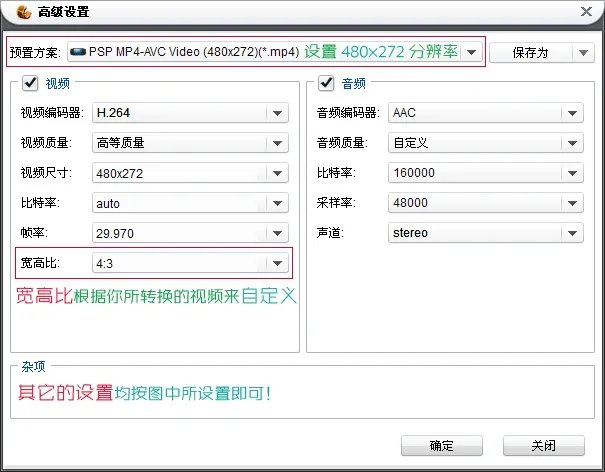Open the video 比特率 auto dropdown arrow
The width and height of the screenshot is (605, 472).
277,203
